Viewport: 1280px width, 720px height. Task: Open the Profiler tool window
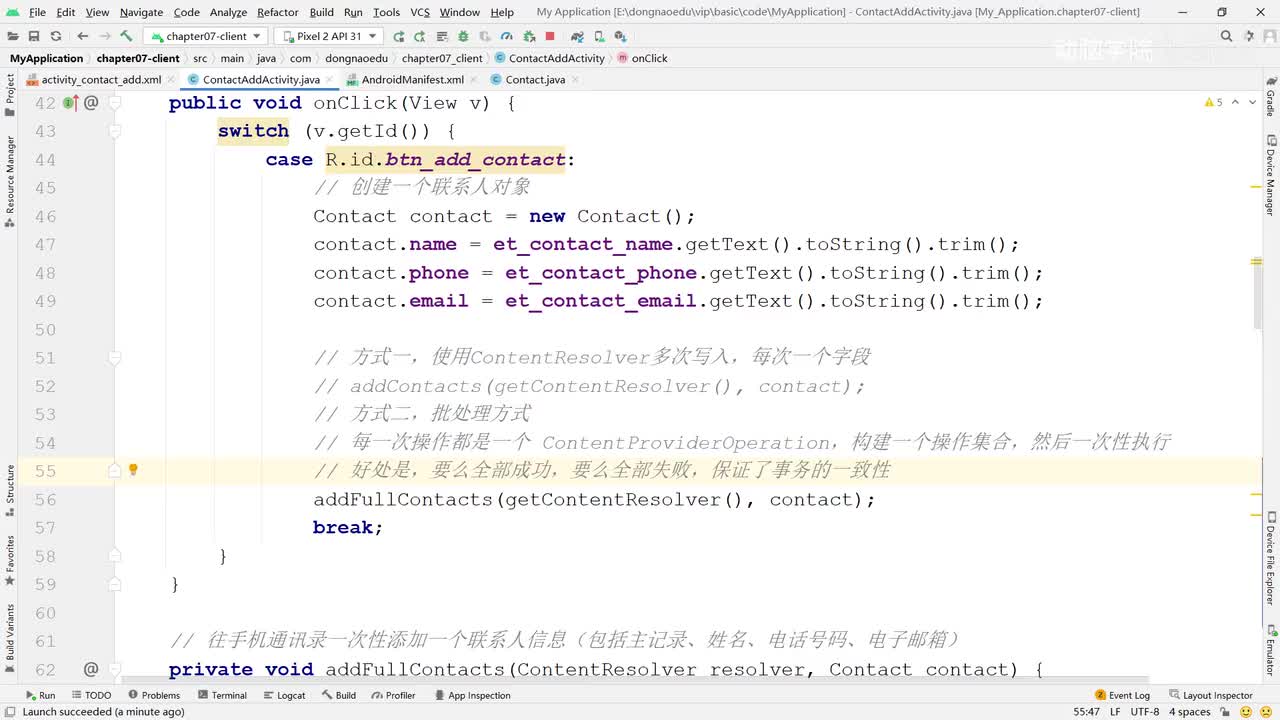pyautogui.click(x=393, y=695)
